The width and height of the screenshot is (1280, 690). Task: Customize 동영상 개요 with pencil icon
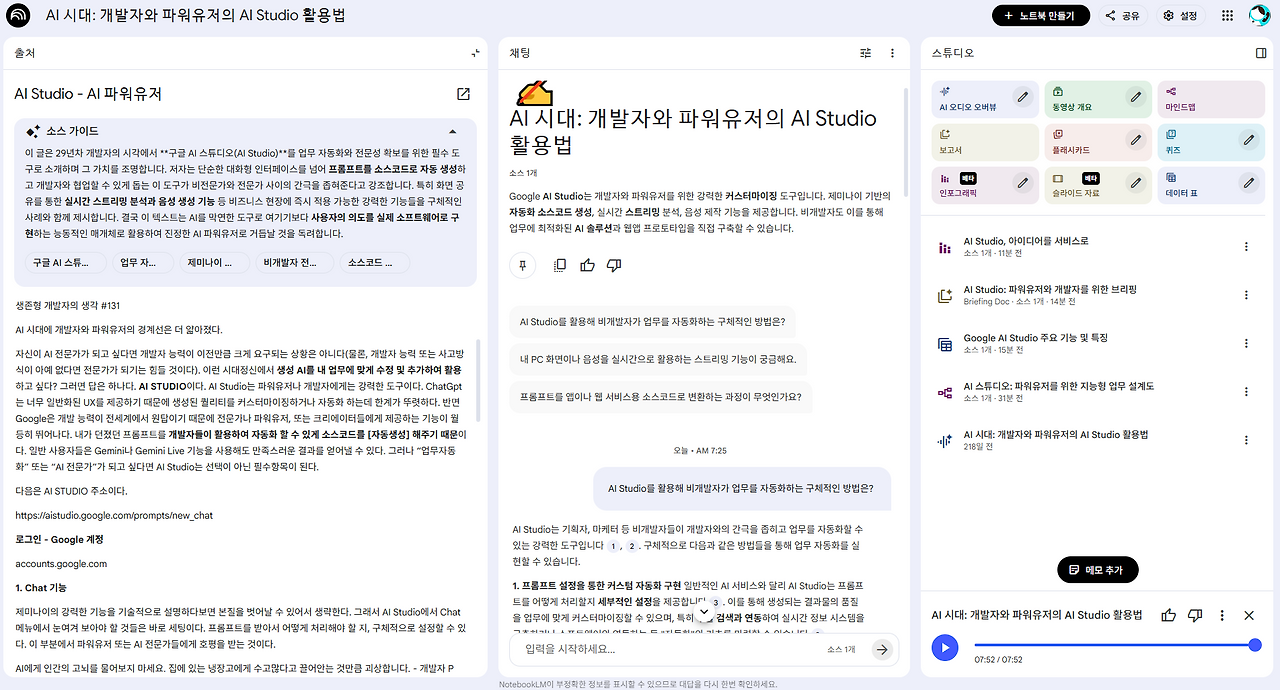click(1136, 97)
